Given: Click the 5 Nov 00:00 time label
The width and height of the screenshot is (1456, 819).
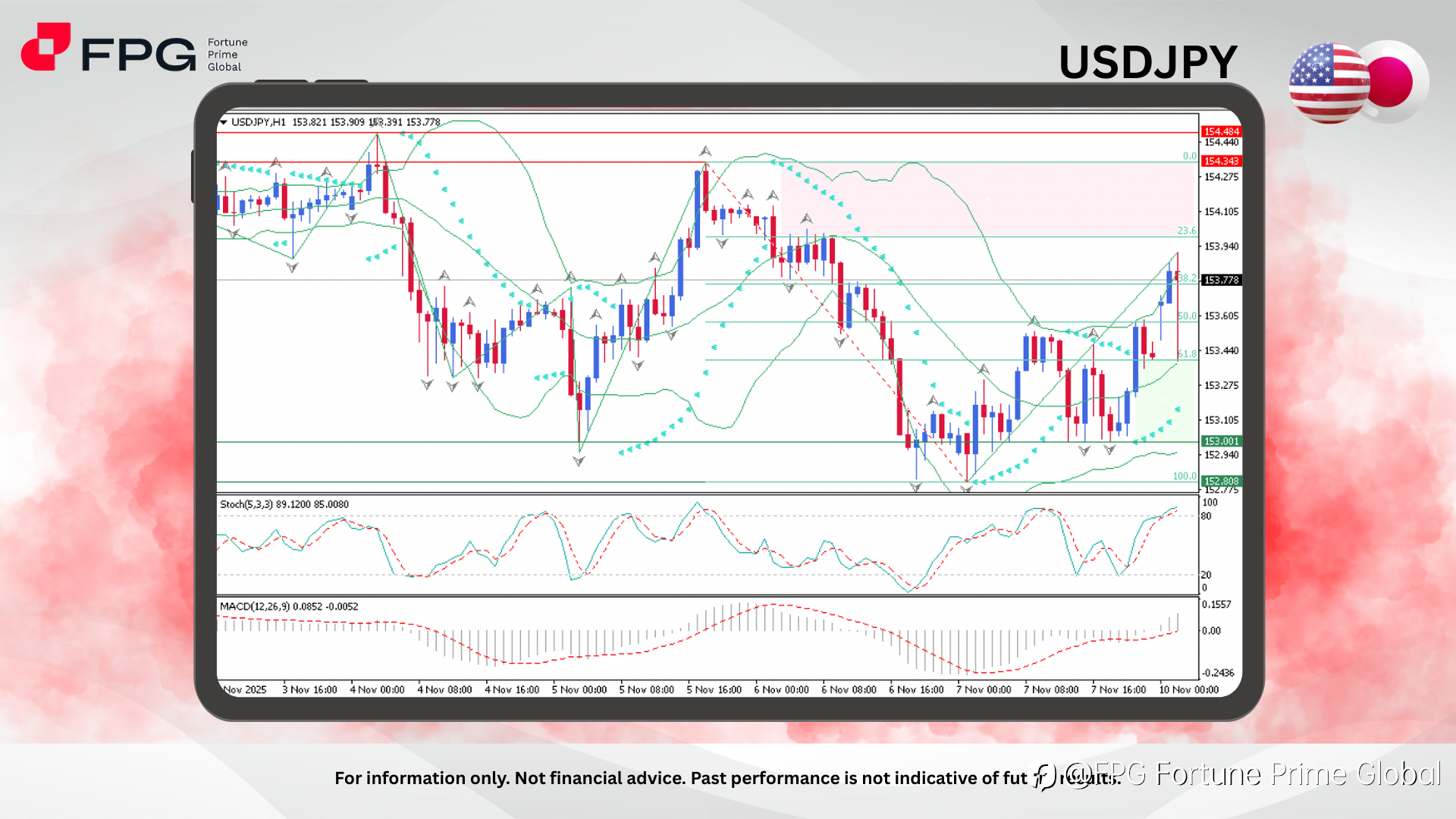Looking at the screenshot, I should pyautogui.click(x=579, y=690).
